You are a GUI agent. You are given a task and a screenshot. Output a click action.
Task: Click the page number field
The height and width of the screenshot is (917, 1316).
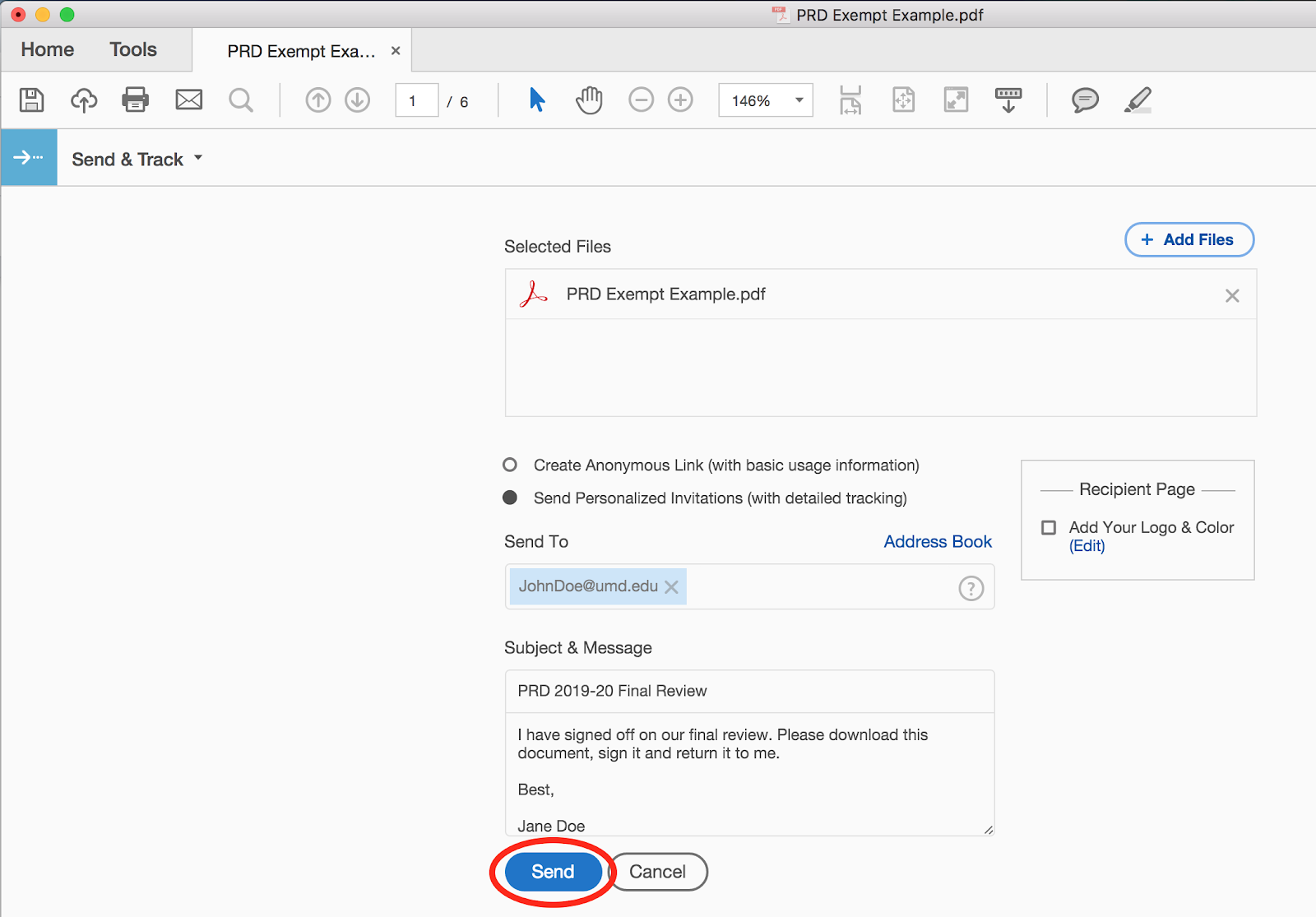click(x=416, y=100)
